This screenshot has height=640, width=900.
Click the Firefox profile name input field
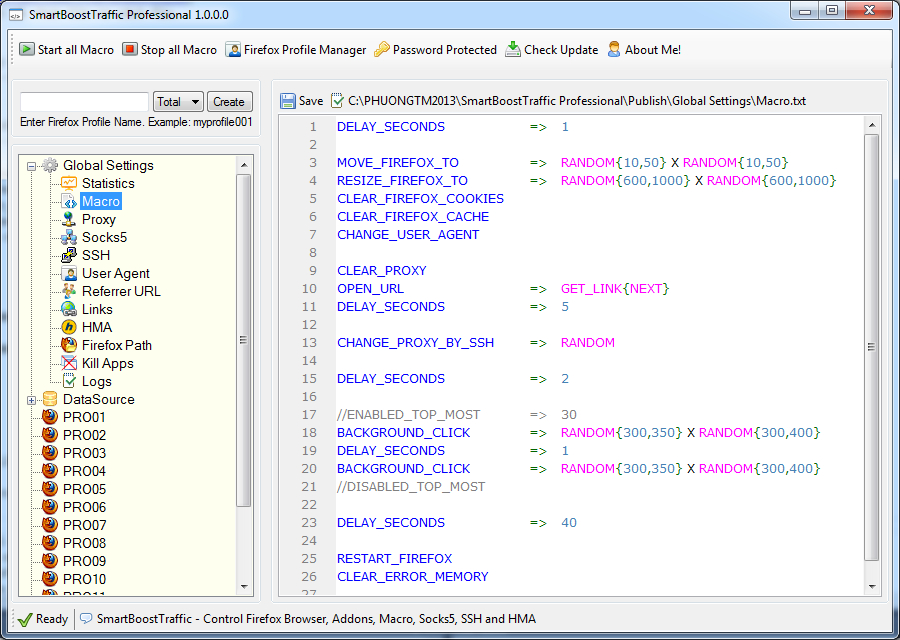click(84, 102)
